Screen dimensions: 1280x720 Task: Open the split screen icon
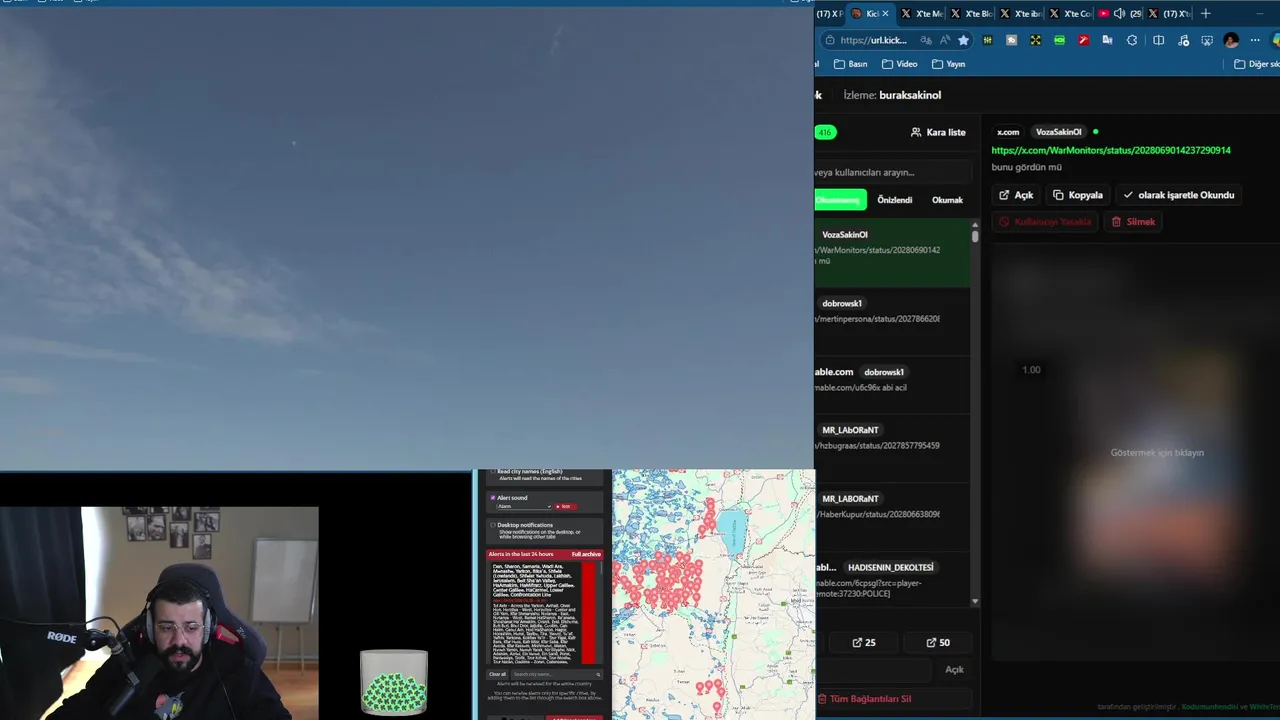tap(1158, 40)
